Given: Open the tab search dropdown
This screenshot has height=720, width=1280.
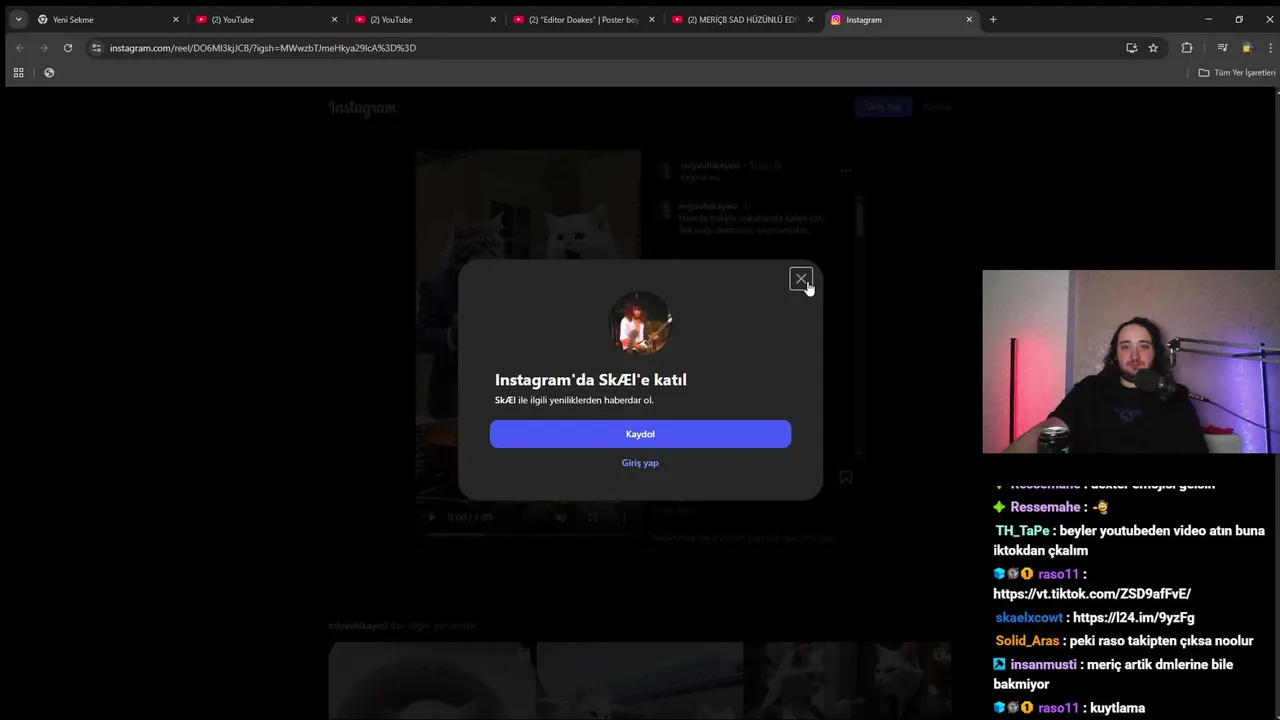Looking at the screenshot, I should 18,19.
